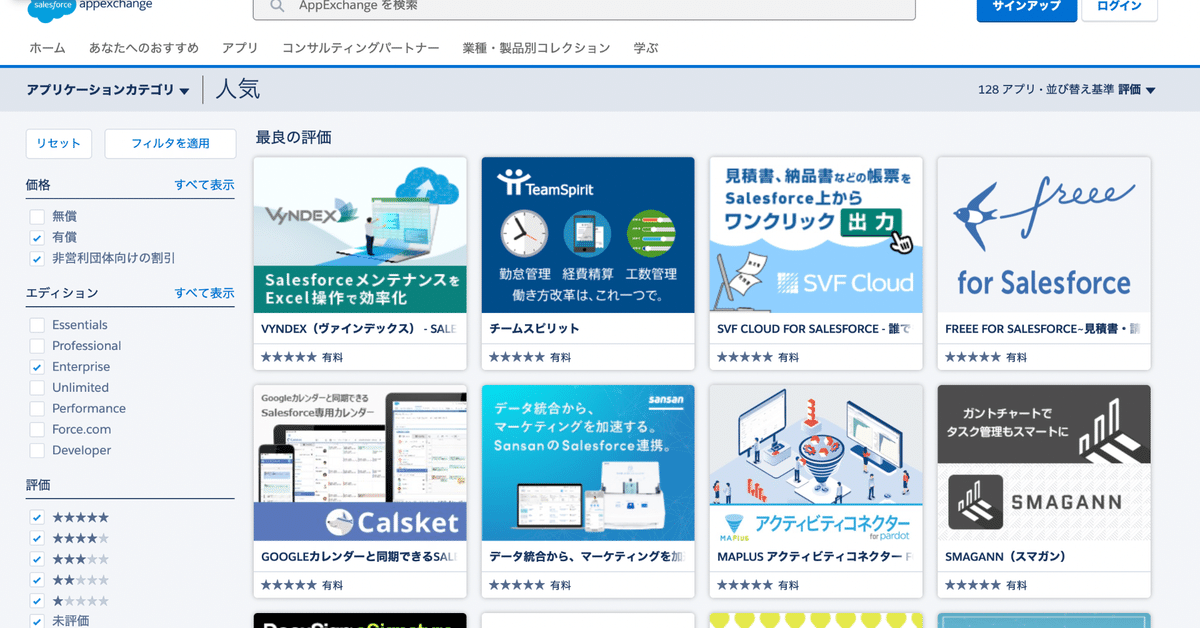Uncheck the 有償 price checkbox
Image resolution: width=1200 pixels, height=628 pixels.
tap(37, 238)
